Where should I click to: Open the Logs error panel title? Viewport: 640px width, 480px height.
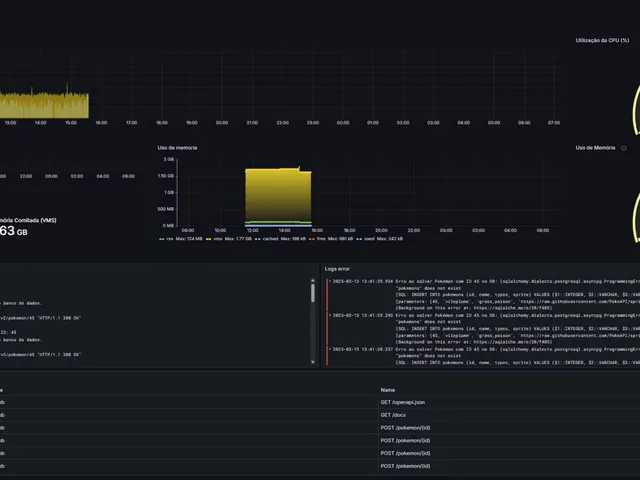click(x=337, y=269)
